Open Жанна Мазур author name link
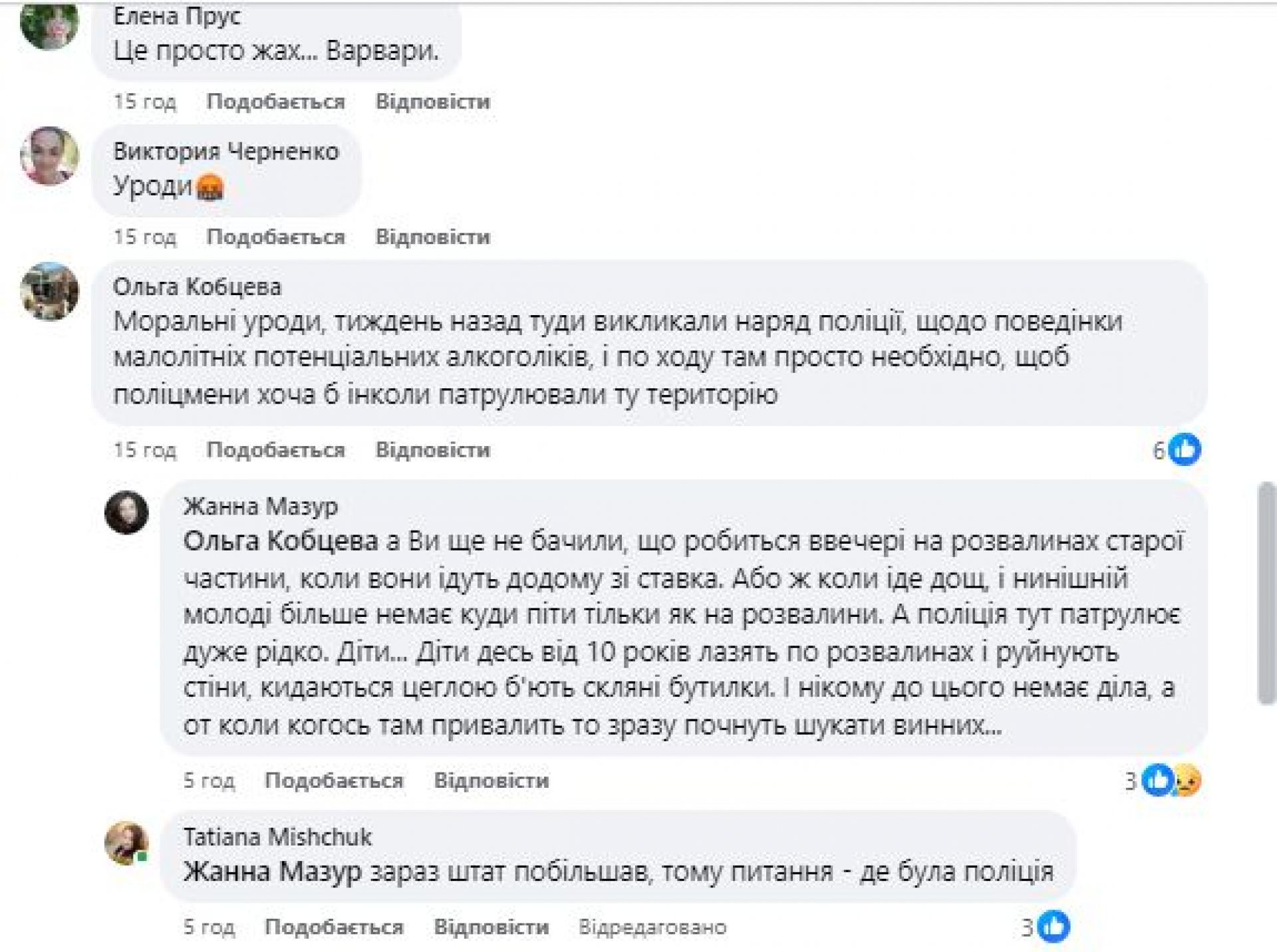1277x952 pixels. tap(260, 507)
